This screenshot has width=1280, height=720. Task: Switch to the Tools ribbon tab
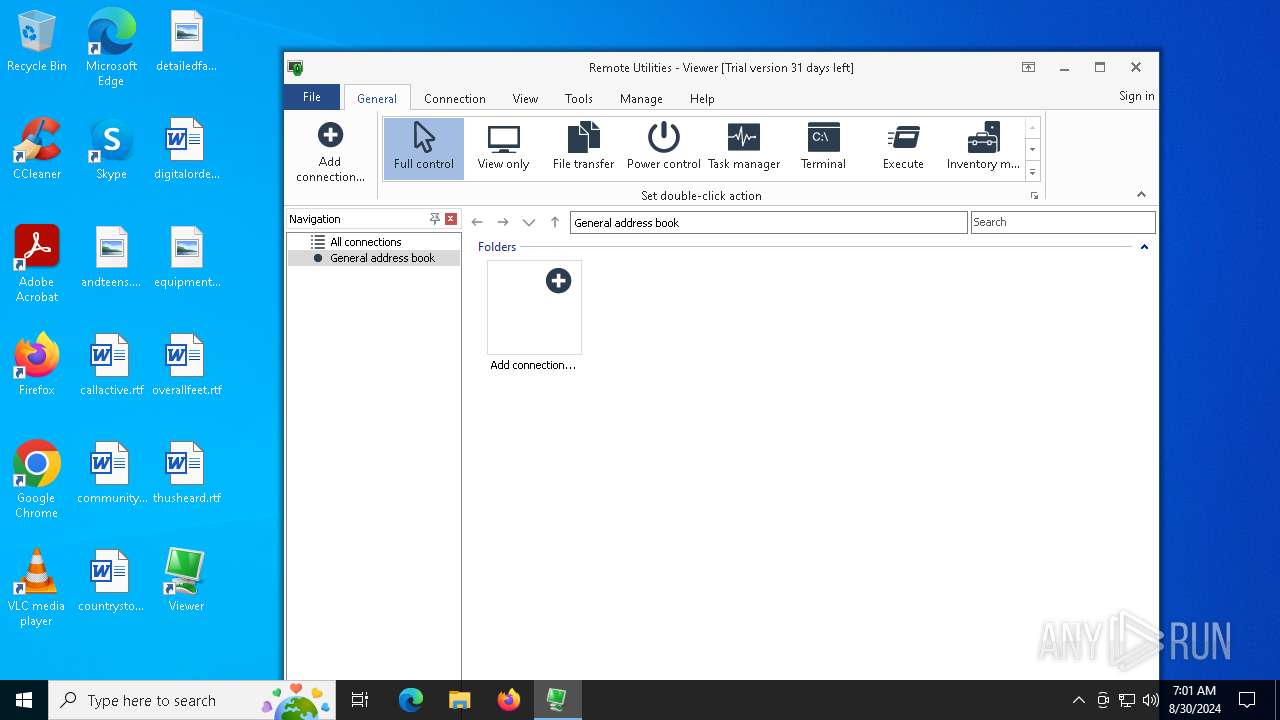coord(579,98)
